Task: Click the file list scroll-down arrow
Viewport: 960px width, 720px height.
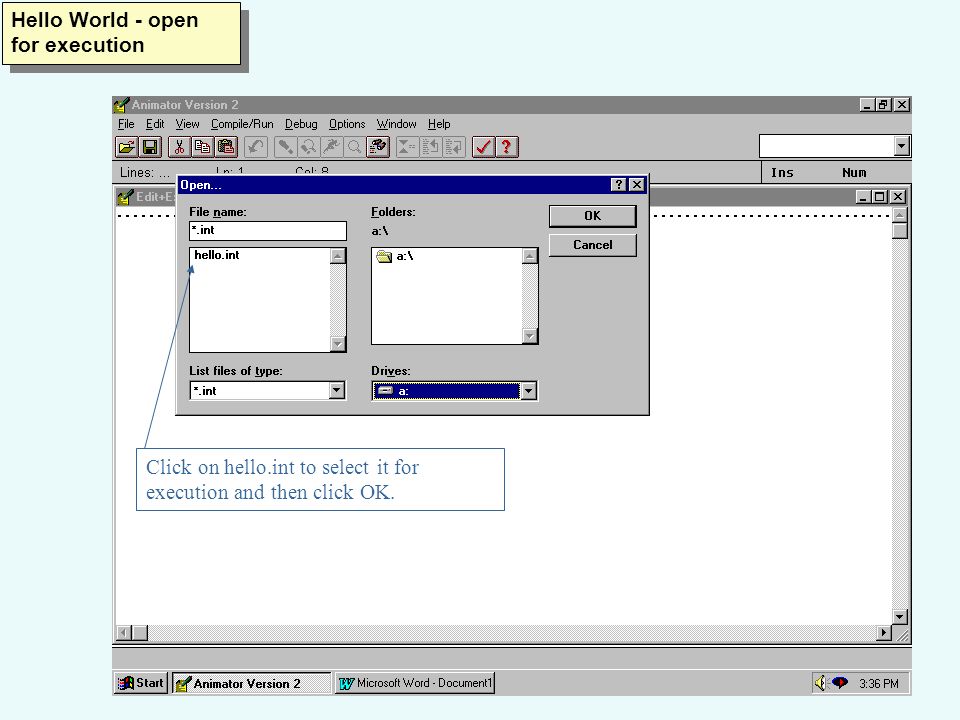Action: point(337,344)
